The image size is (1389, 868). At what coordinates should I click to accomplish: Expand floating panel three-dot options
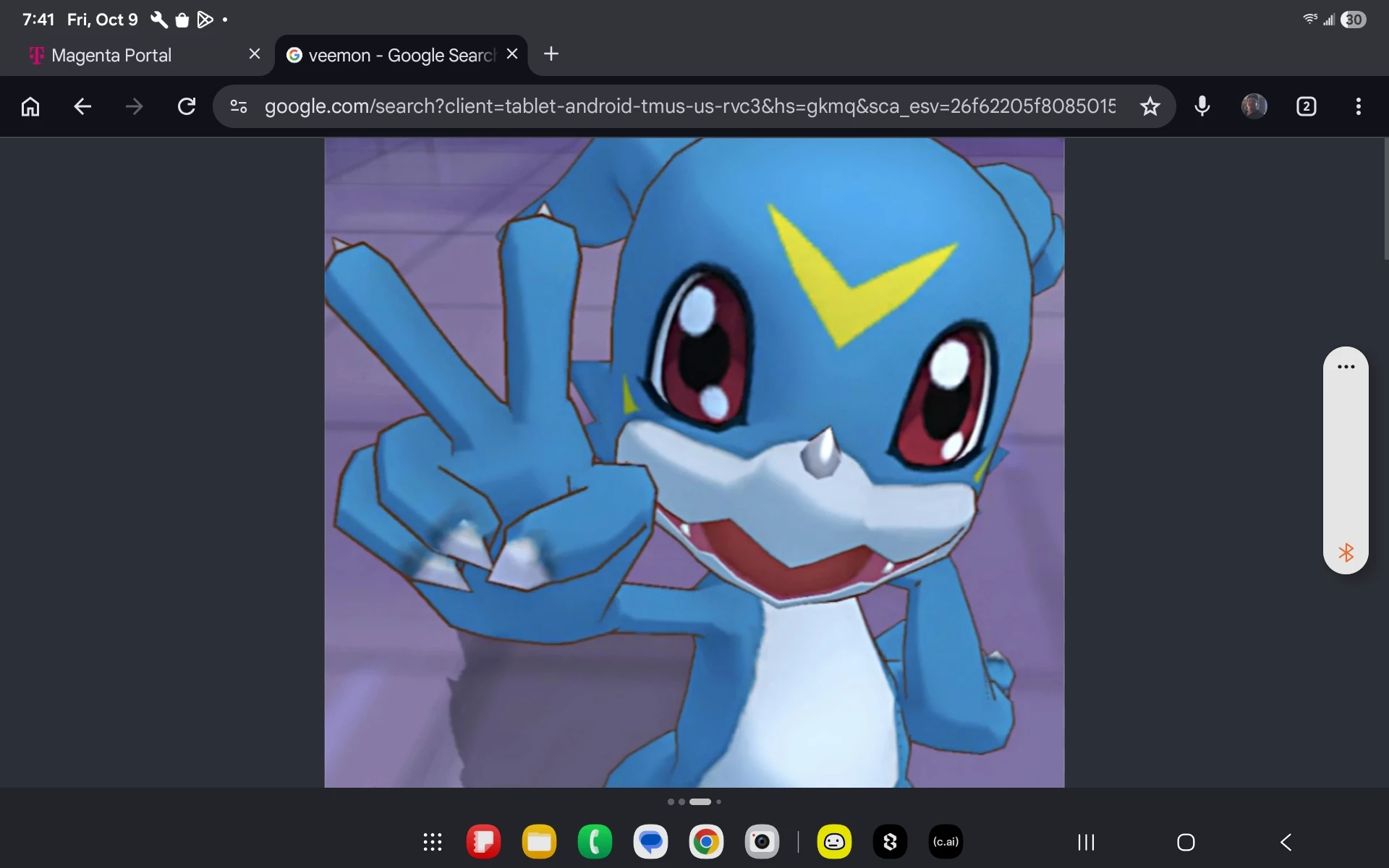click(1346, 367)
